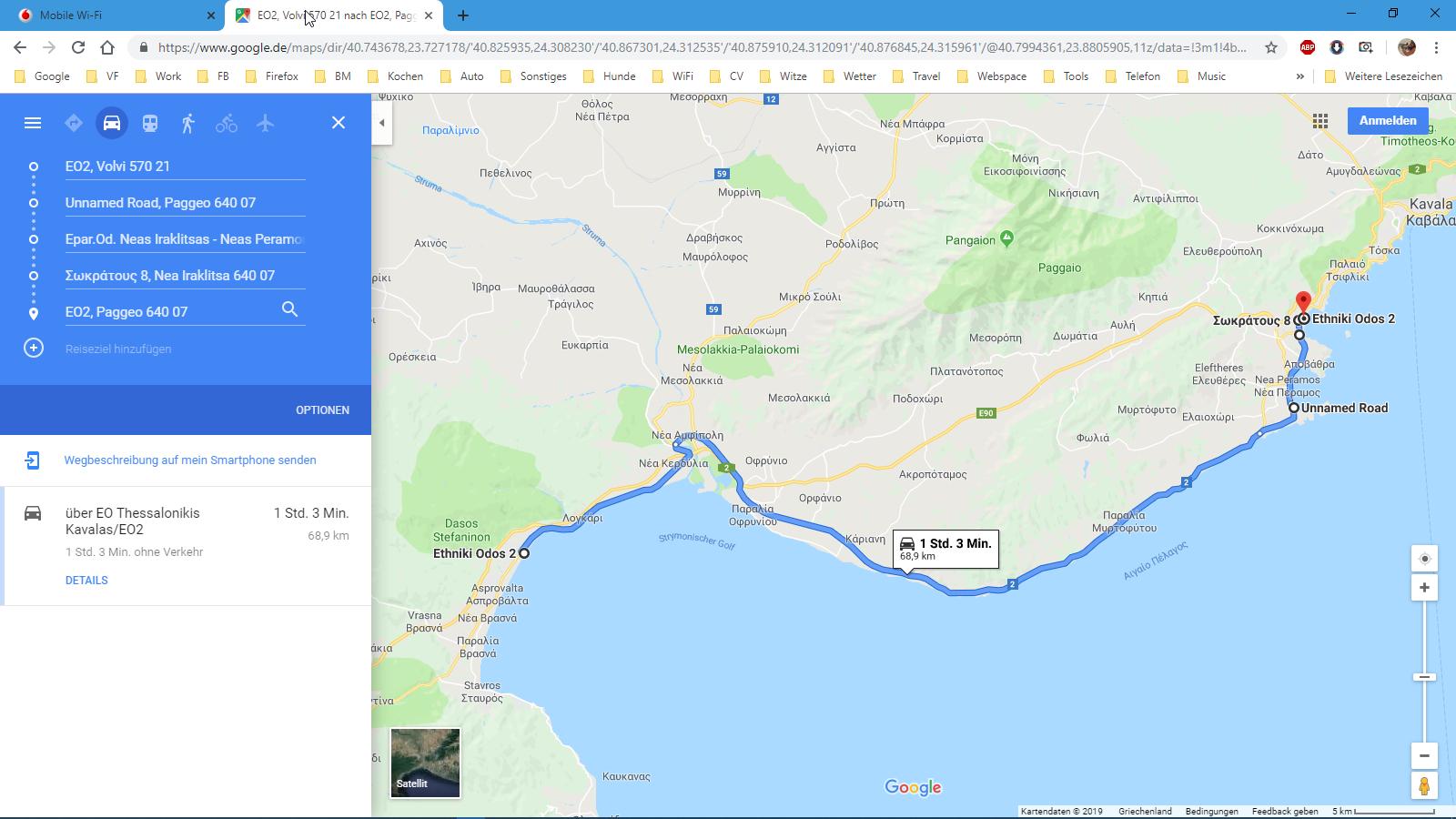Click search icon in destination field
Viewport: 1456px width, 819px height.
pos(289,309)
